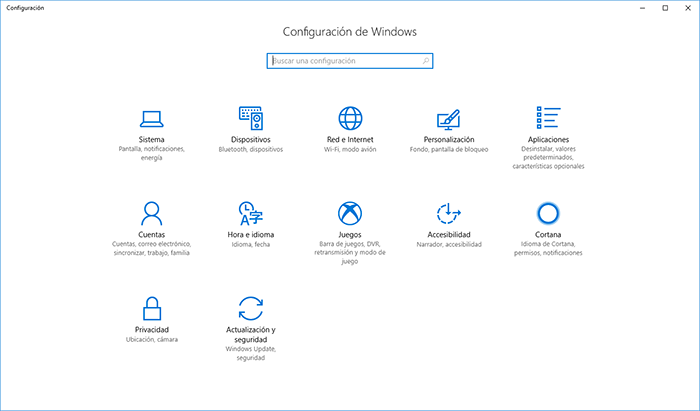Maximize the Configuración window
The image size is (700, 411).
665,8
